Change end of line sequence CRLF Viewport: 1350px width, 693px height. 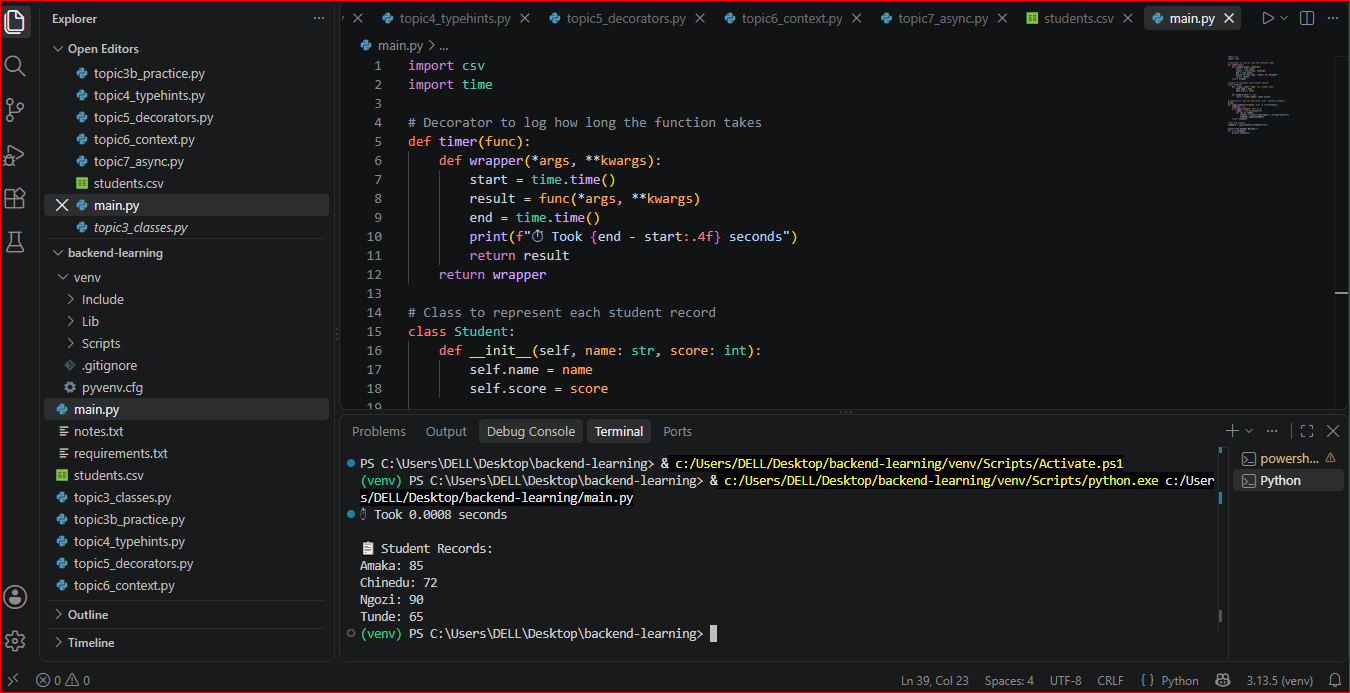(1110, 681)
